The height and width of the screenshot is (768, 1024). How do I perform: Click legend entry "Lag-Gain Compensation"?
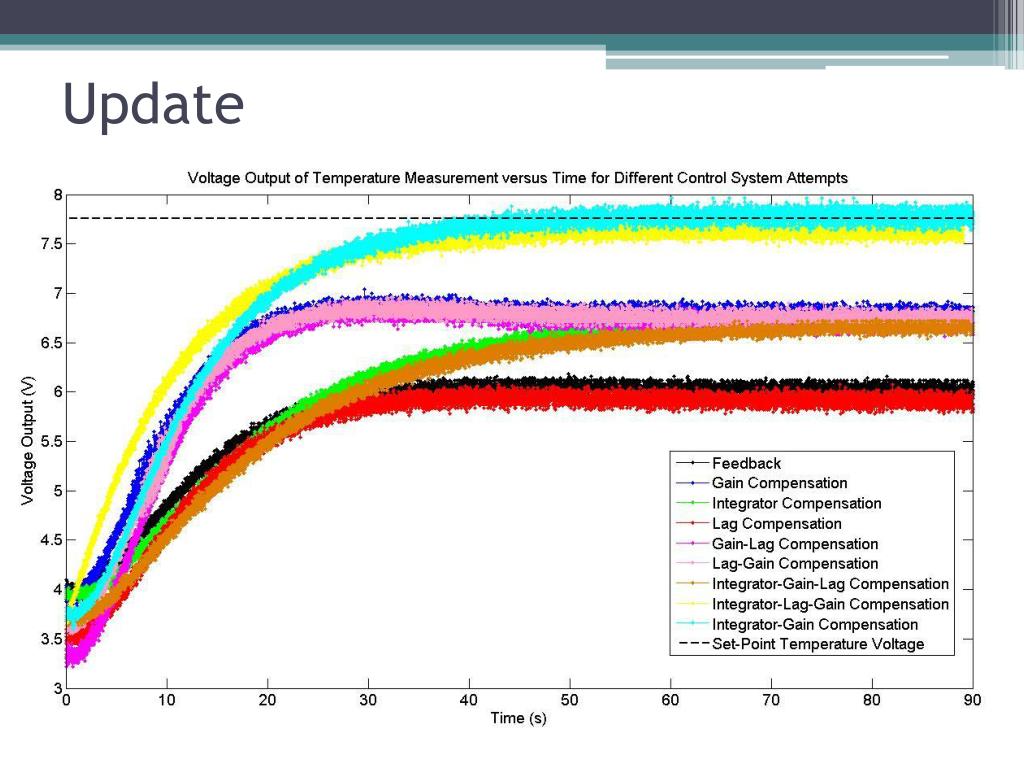(x=795, y=564)
